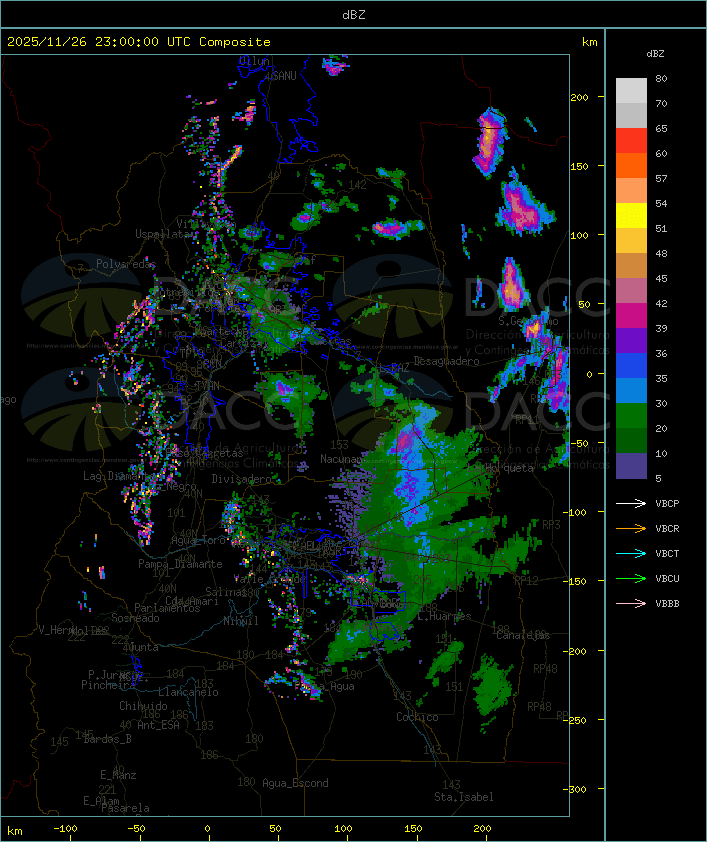
Task: Click the 2025/11/26 23:00:00 UTC Composite timestamp
Action: point(139,41)
